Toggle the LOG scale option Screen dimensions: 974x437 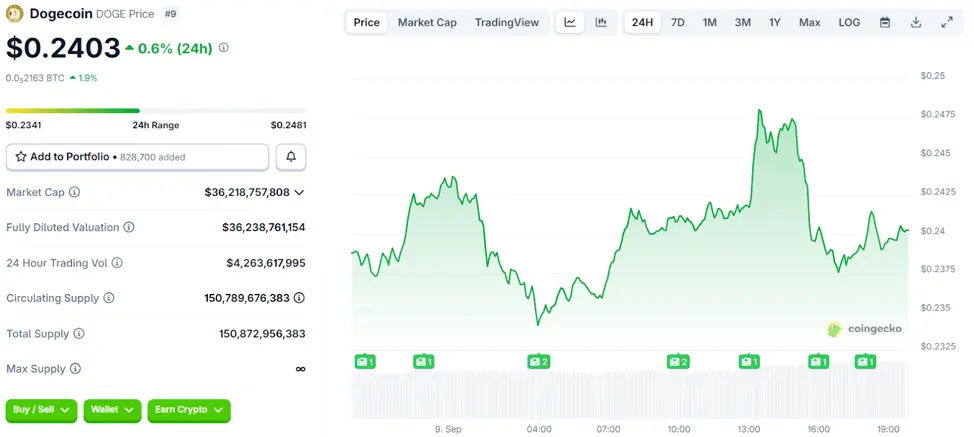point(849,22)
